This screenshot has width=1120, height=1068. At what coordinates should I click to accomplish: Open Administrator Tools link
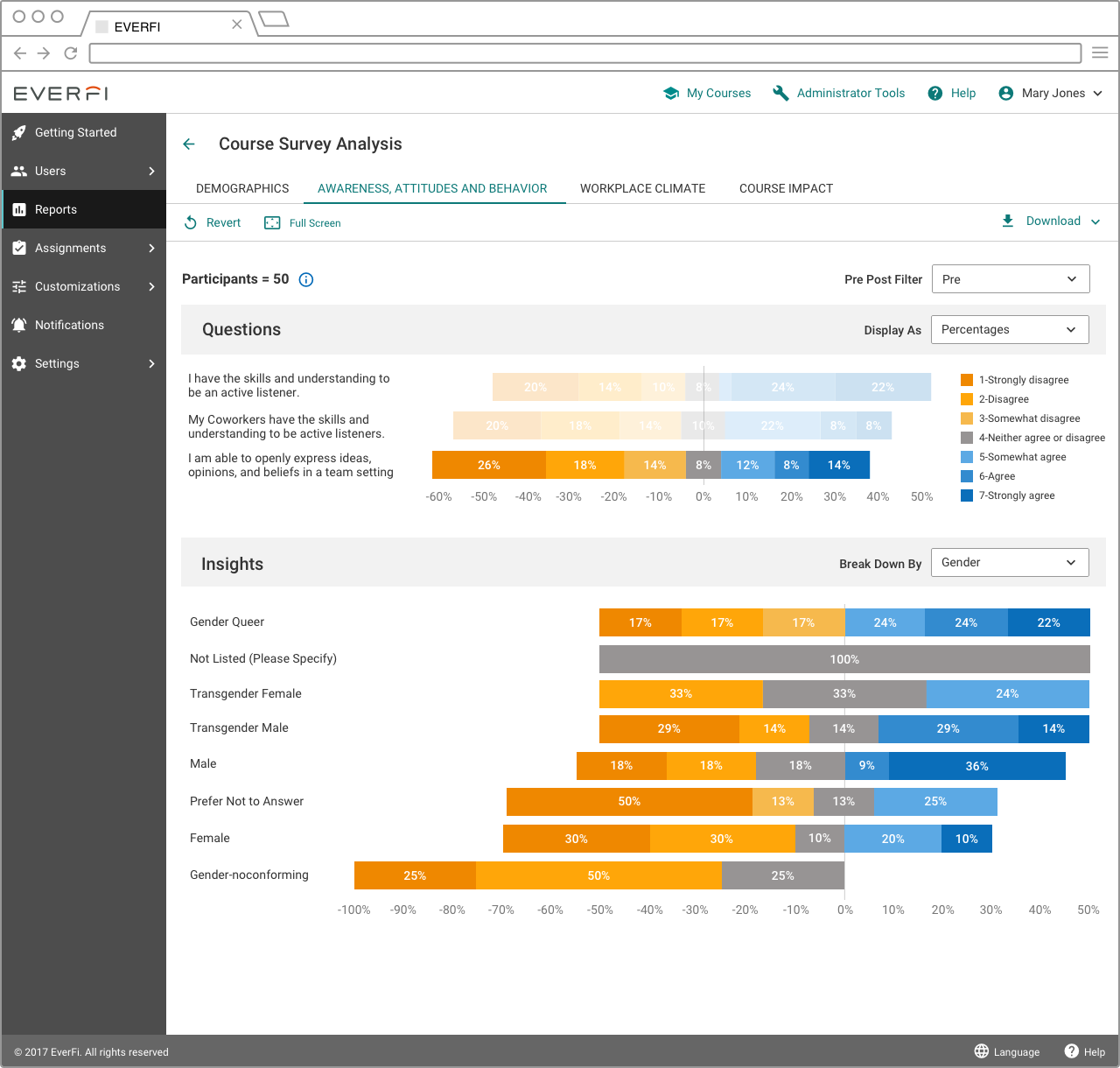[x=850, y=94]
